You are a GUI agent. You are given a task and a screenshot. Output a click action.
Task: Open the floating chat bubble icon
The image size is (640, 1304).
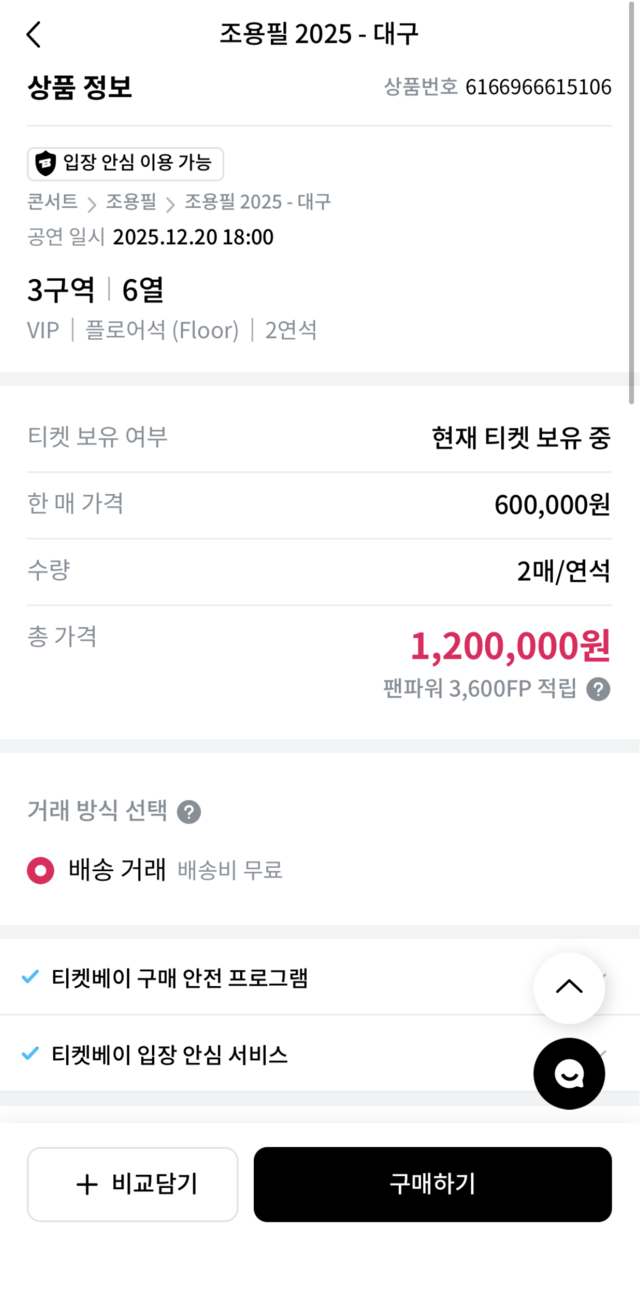pyautogui.click(x=569, y=1074)
